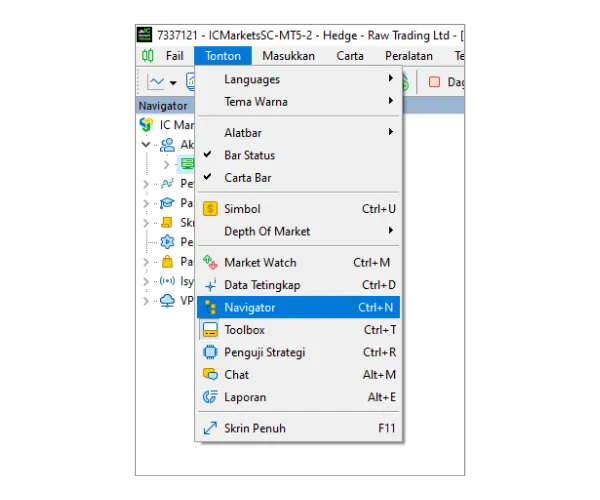Click the indicator wave icon
600x500 pixels.
167,184
